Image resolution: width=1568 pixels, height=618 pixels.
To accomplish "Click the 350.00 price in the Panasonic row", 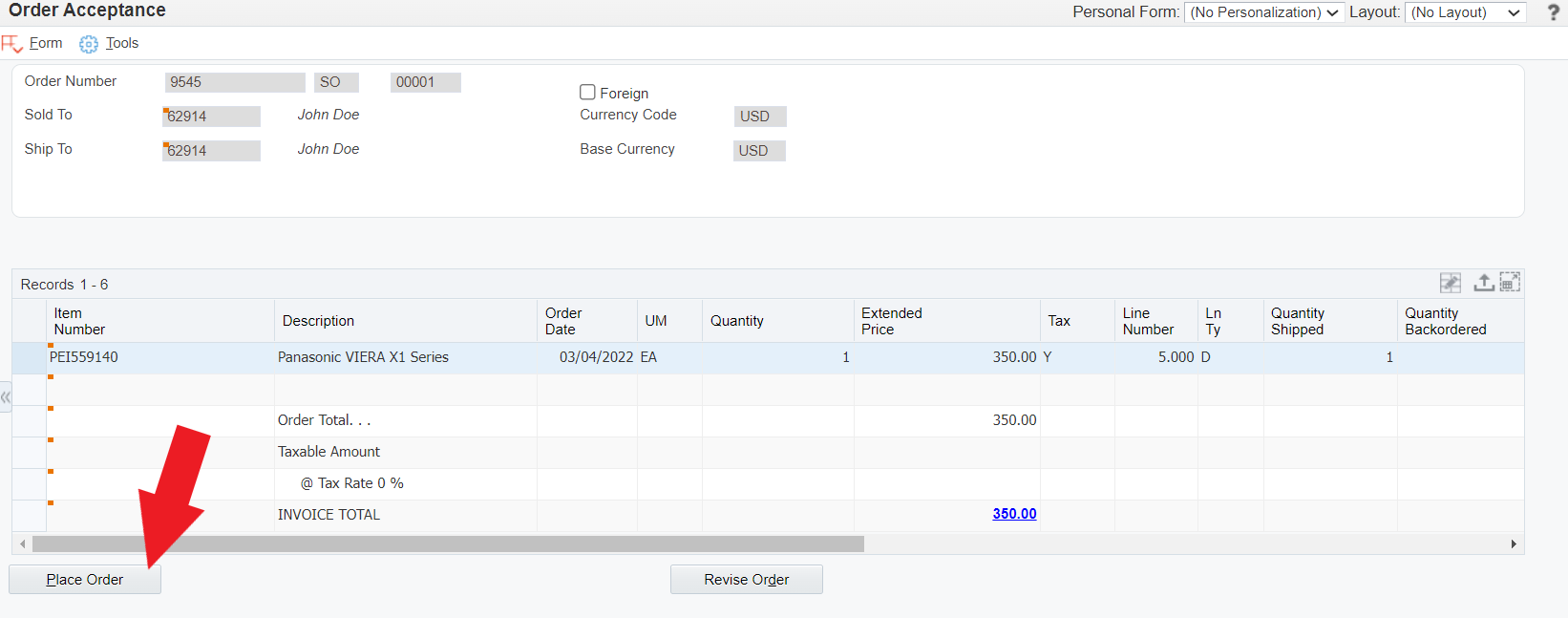I will pyautogui.click(x=1014, y=357).
